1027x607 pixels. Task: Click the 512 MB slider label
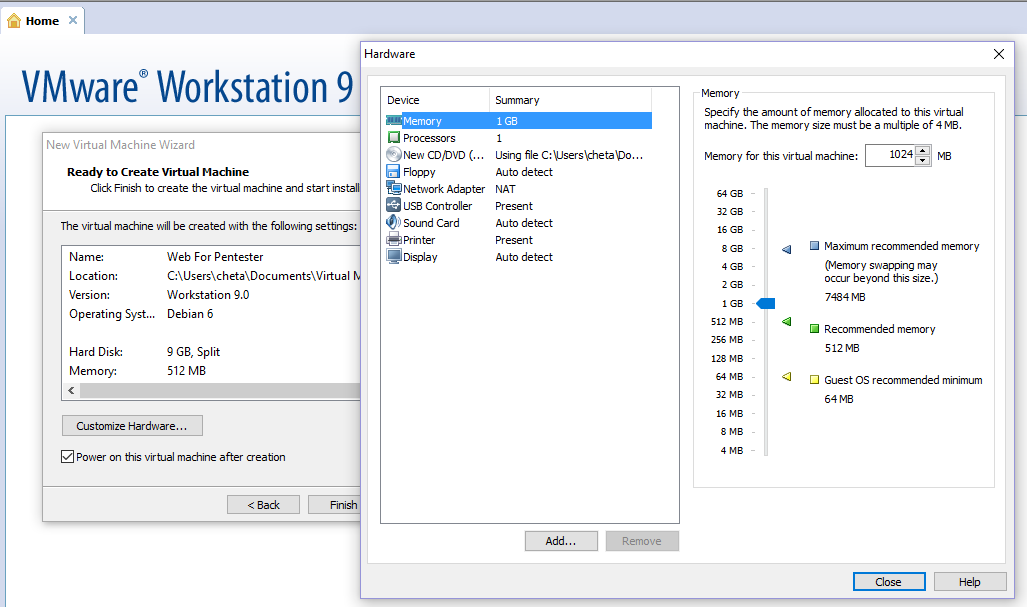(x=727, y=322)
